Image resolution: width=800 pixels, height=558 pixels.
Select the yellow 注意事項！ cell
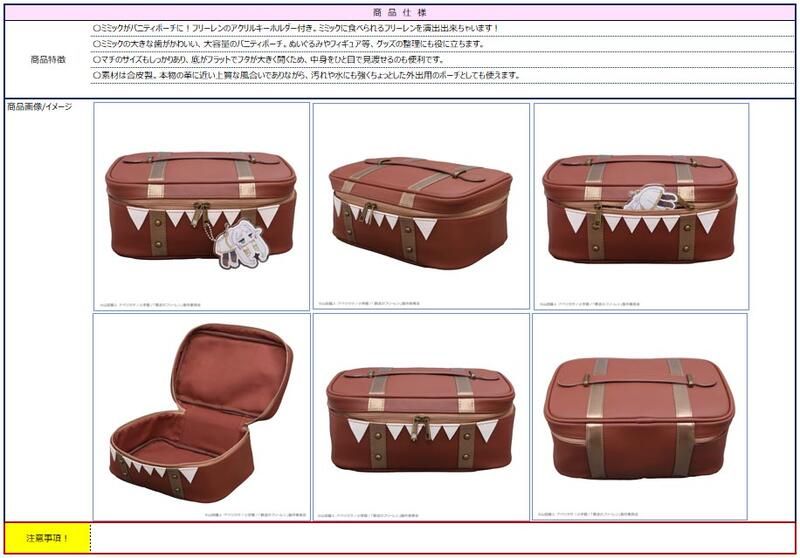pos(48,538)
